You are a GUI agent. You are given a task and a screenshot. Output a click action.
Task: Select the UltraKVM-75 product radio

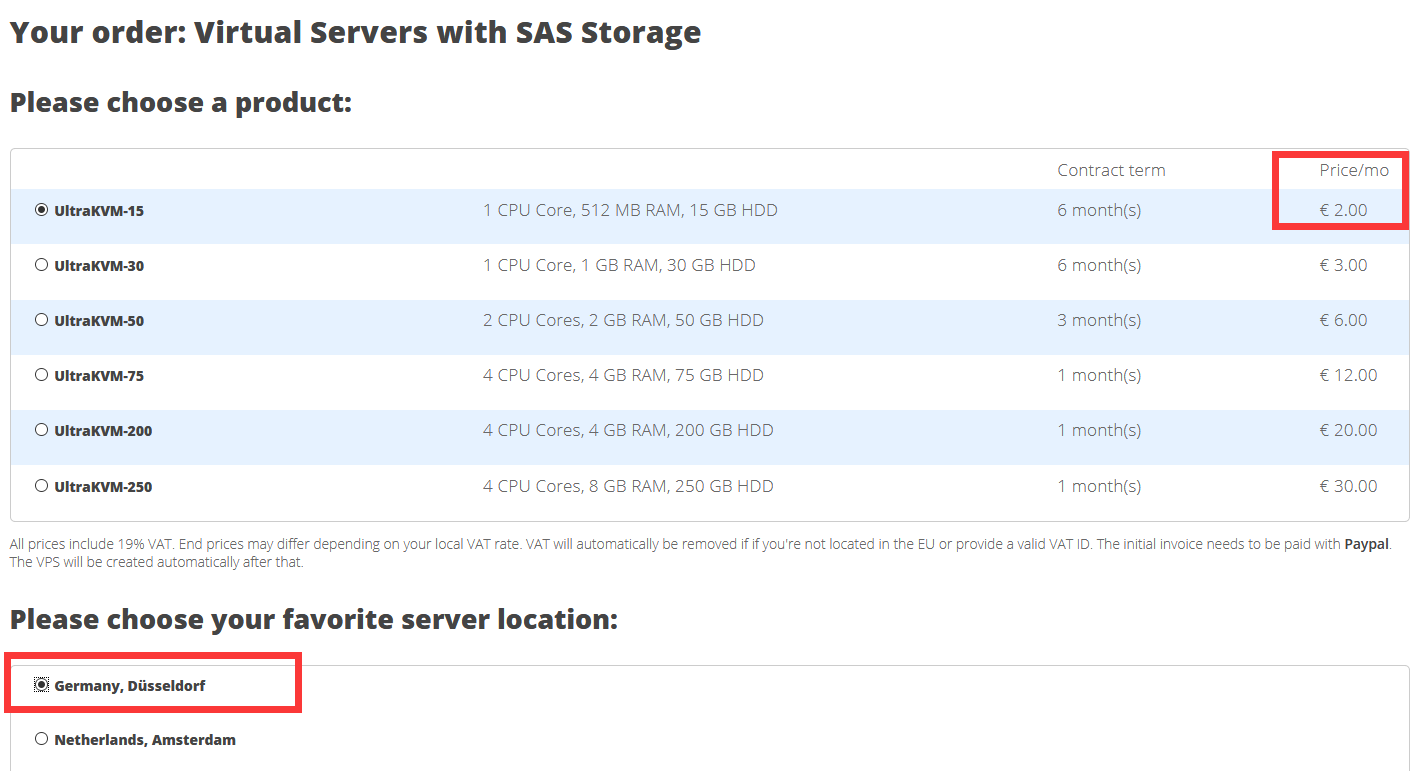click(41, 375)
